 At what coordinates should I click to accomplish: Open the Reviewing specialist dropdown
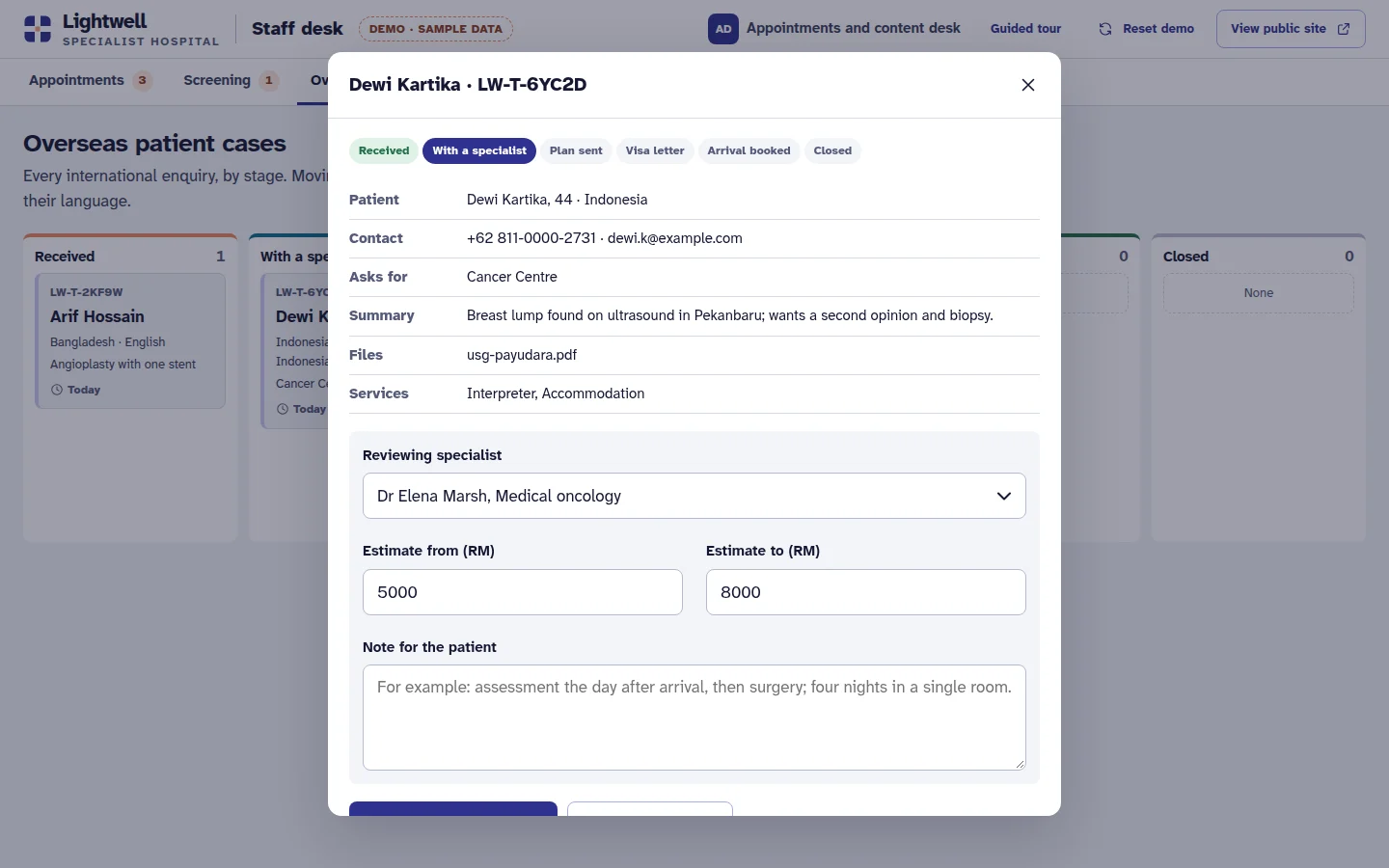pos(694,496)
